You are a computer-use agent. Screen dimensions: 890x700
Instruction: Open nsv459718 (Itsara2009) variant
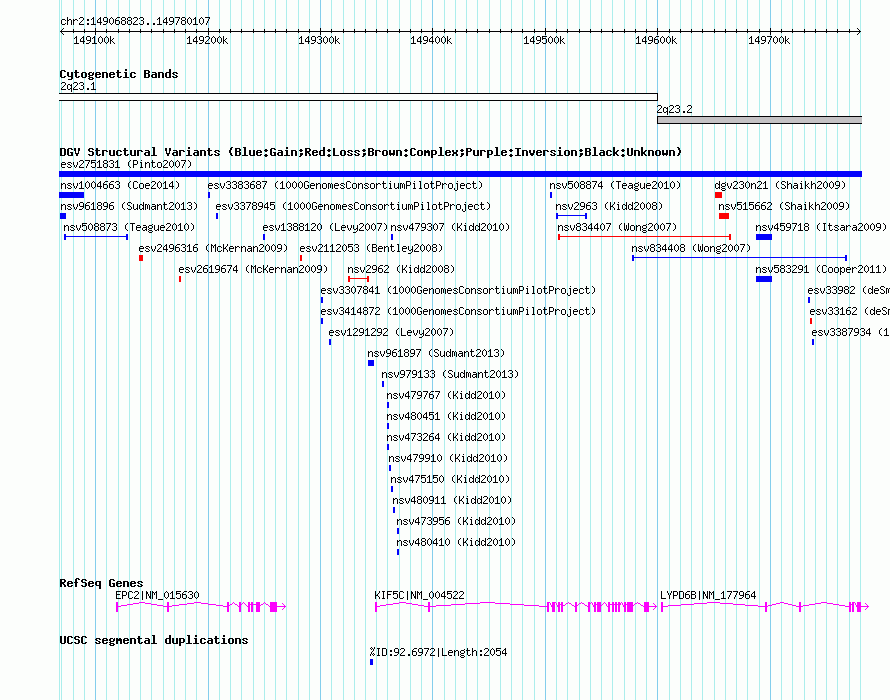(821, 227)
